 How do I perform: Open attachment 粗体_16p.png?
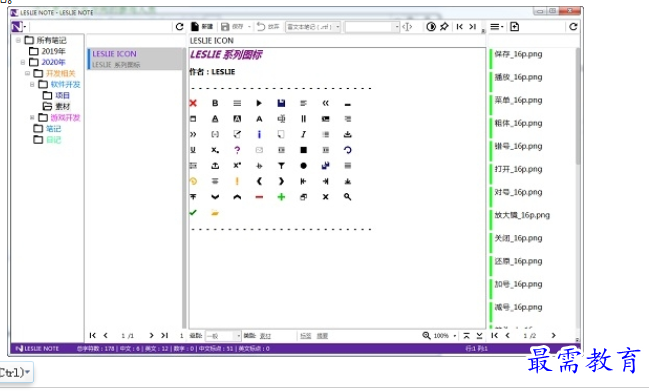click(518, 123)
